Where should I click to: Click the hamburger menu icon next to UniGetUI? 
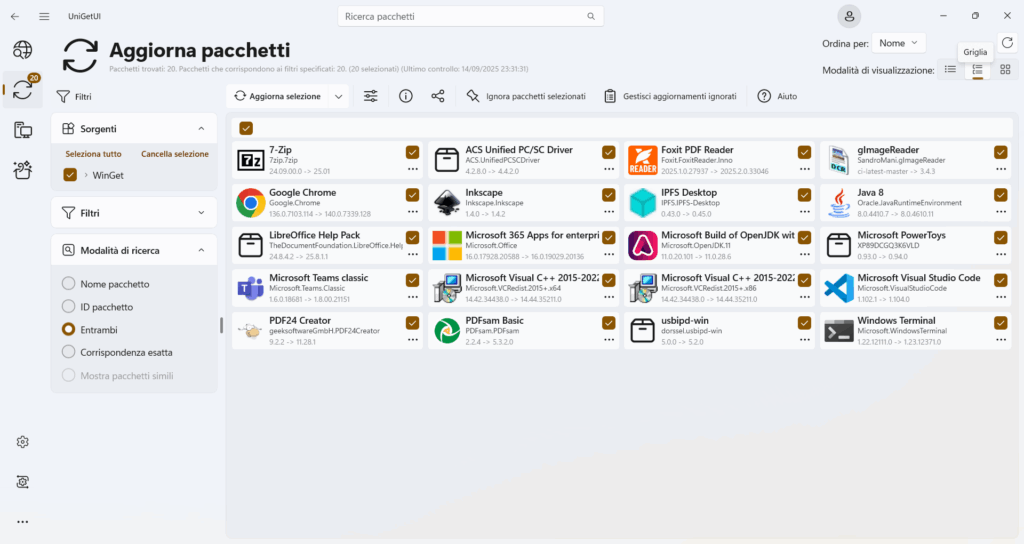click(44, 16)
